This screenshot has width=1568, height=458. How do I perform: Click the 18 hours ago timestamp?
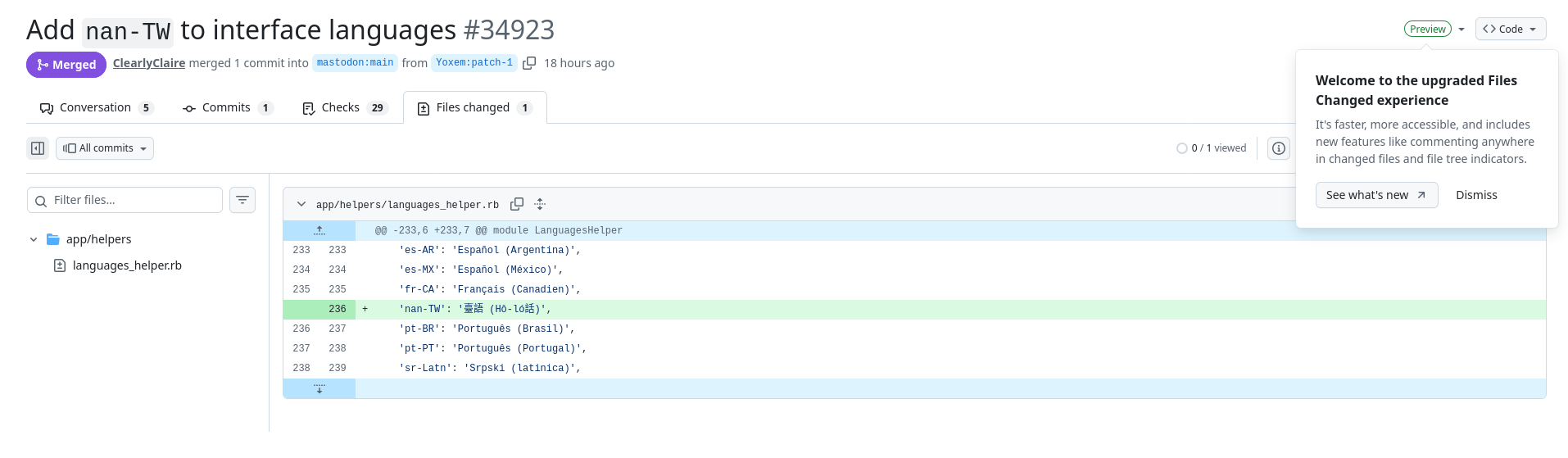tap(579, 63)
